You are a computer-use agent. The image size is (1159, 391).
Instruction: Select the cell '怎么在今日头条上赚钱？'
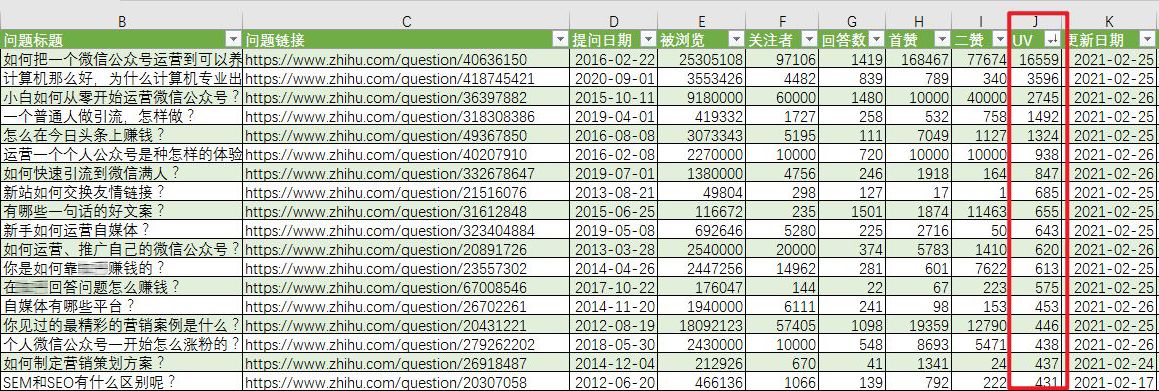121,136
